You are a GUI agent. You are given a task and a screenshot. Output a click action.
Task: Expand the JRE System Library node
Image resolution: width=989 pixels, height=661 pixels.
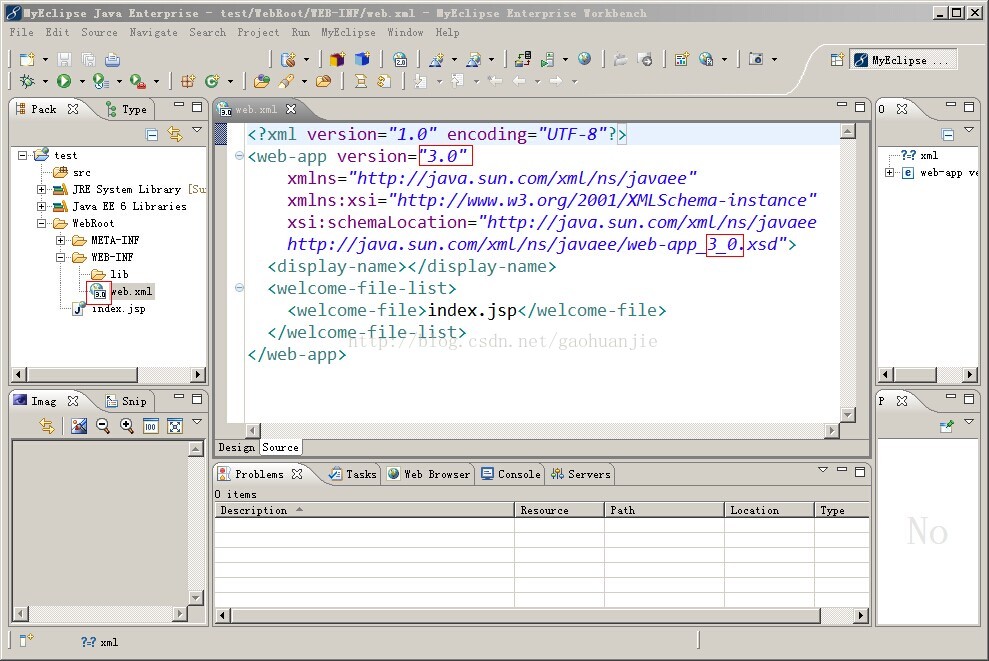point(42,189)
